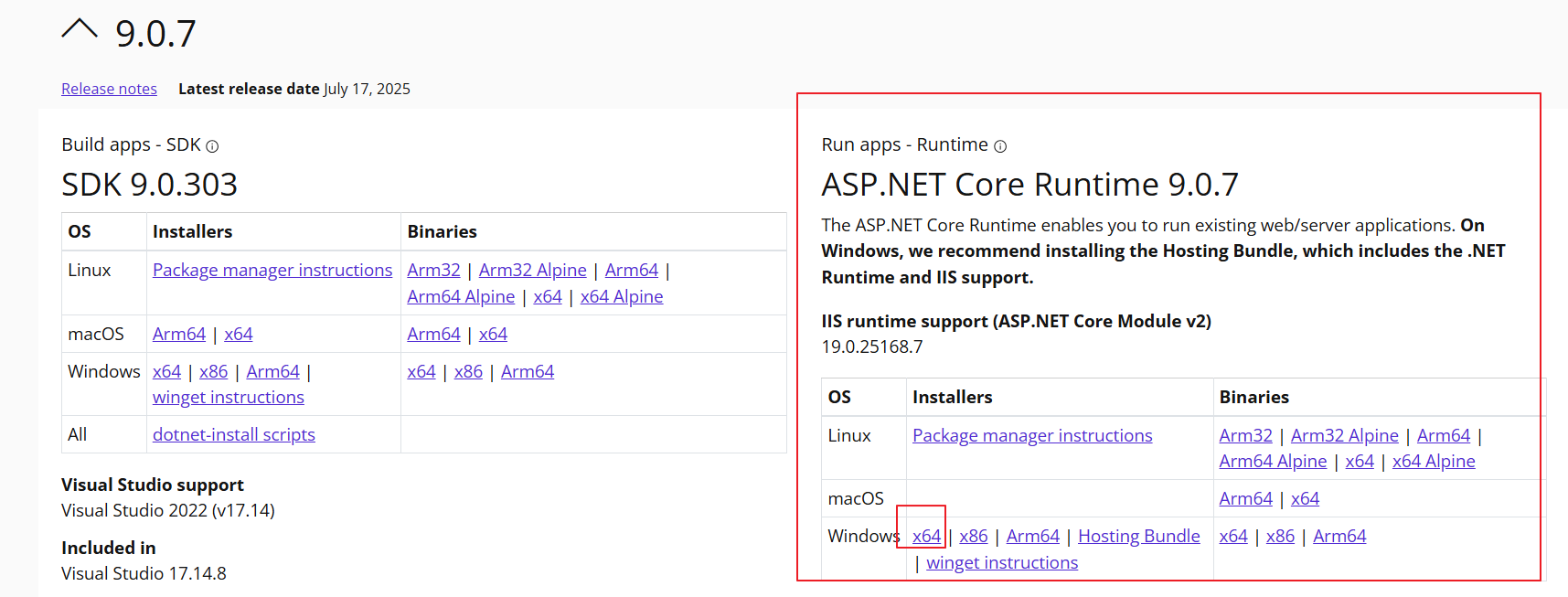Download the Windows Hosting Bundle

click(1139, 536)
